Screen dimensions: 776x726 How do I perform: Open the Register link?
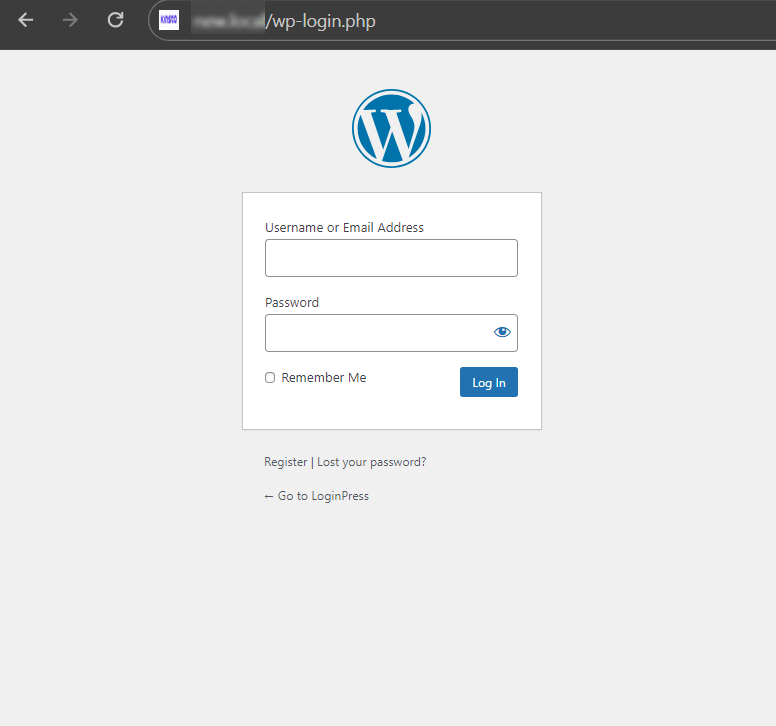tap(286, 462)
